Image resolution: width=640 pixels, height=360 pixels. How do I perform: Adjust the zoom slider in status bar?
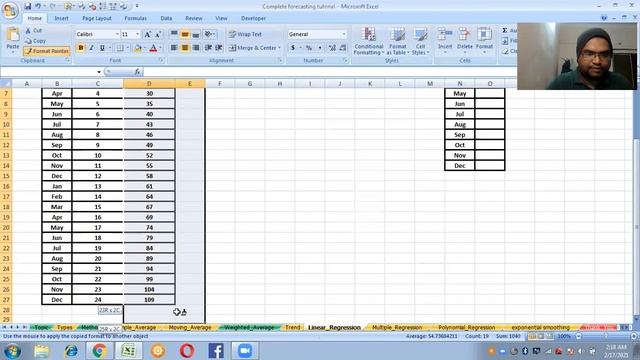tap(606, 336)
